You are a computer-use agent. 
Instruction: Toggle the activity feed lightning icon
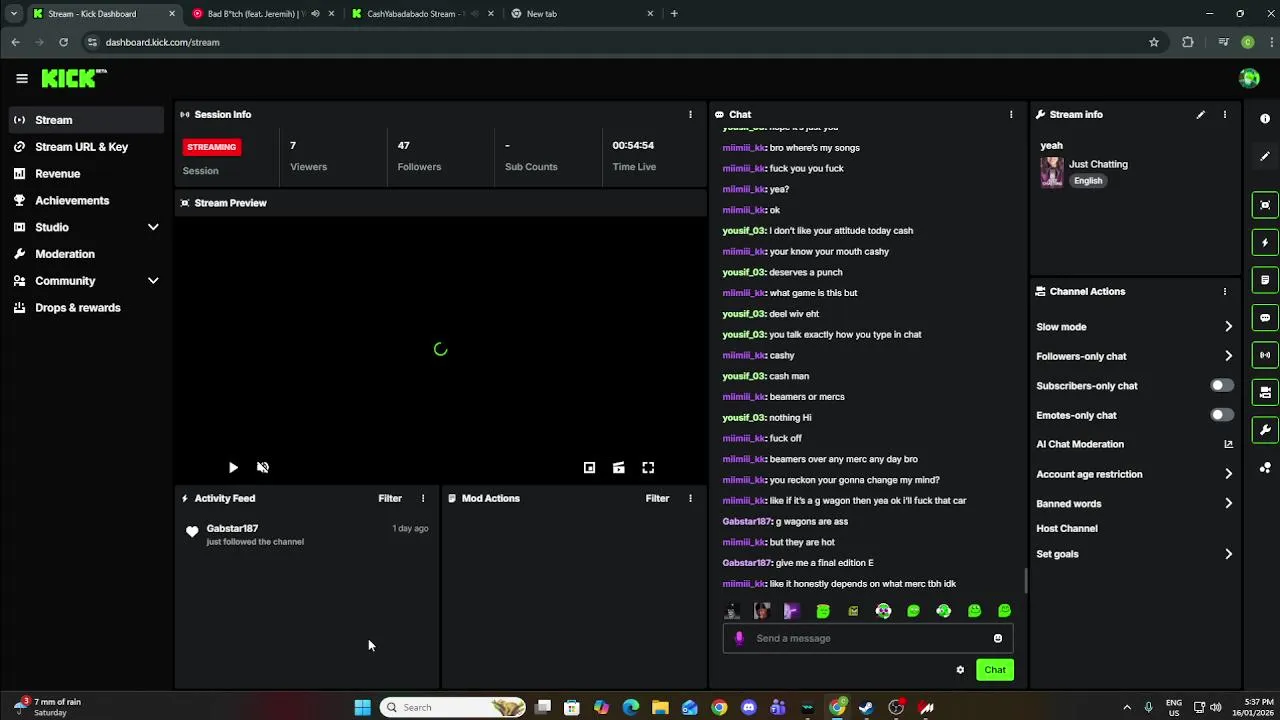[1265, 243]
